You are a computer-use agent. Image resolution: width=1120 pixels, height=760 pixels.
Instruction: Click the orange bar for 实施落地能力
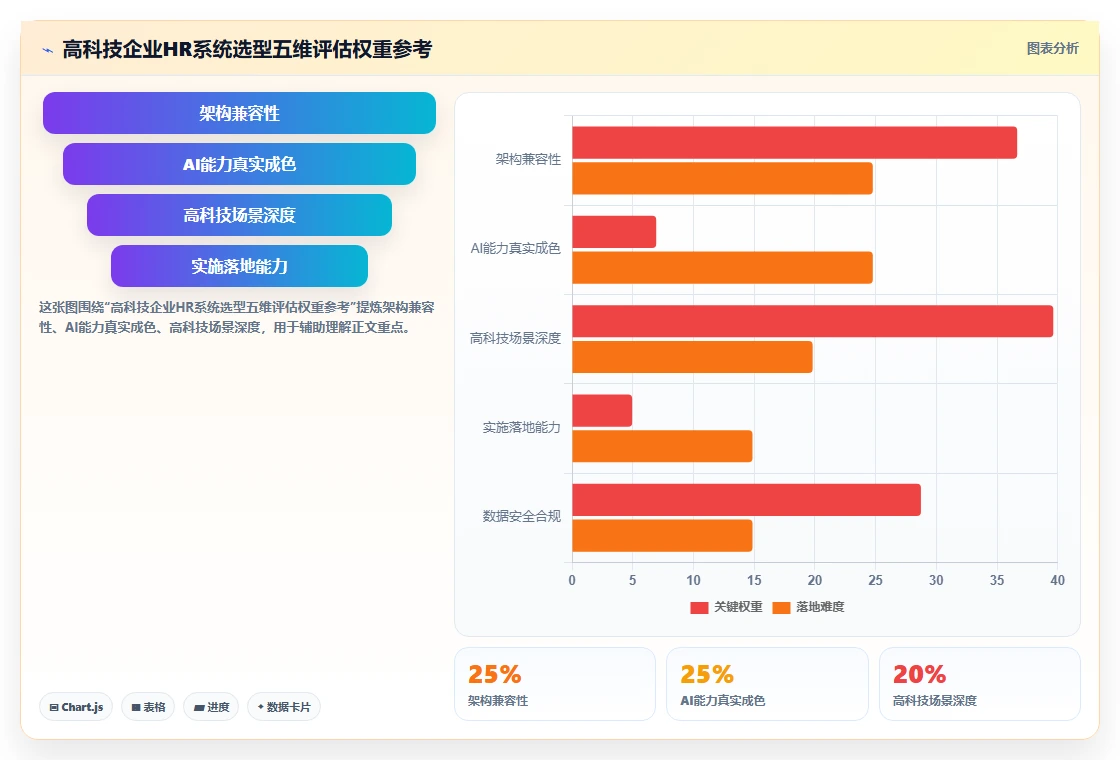click(x=662, y=446)
